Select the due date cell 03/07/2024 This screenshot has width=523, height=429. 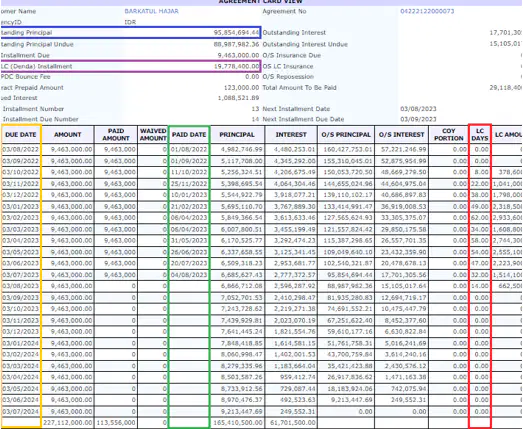coord(21,411)
